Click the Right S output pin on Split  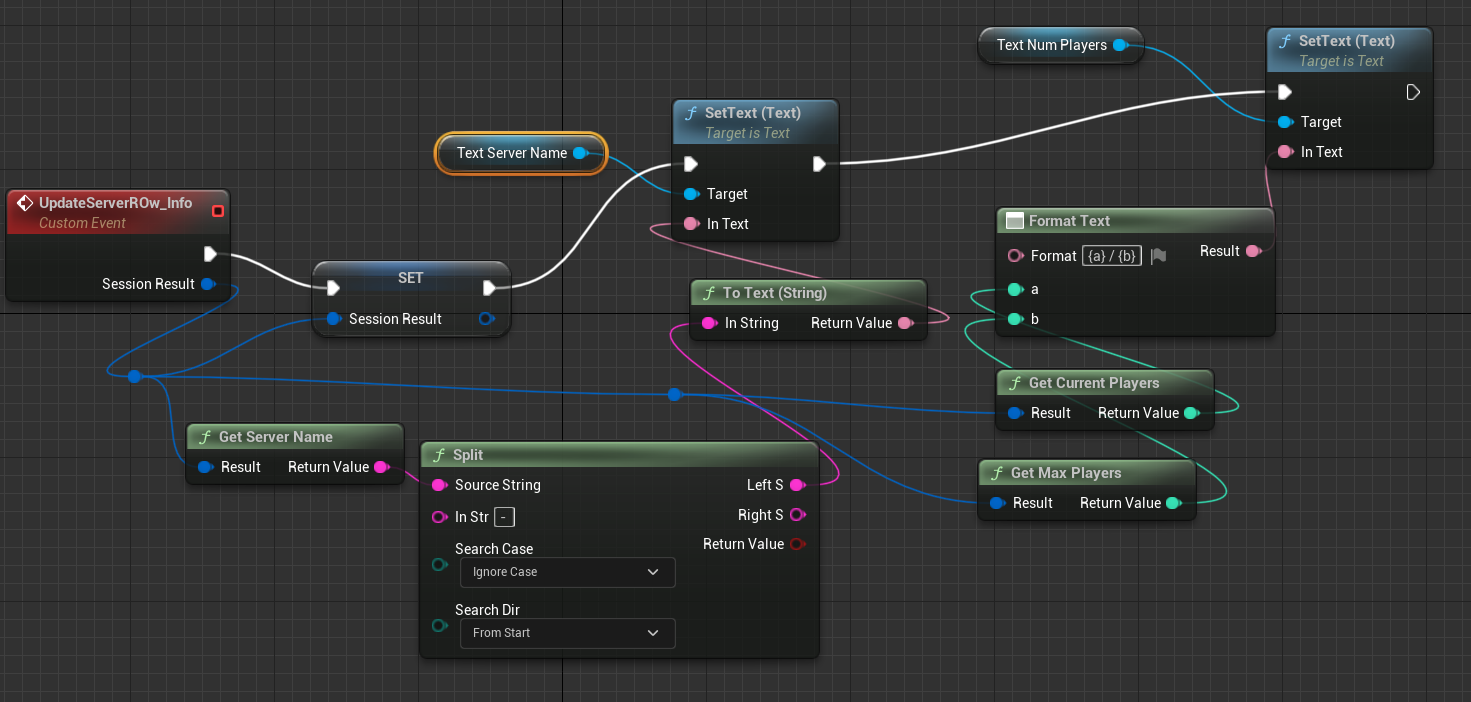coord(797,515)
